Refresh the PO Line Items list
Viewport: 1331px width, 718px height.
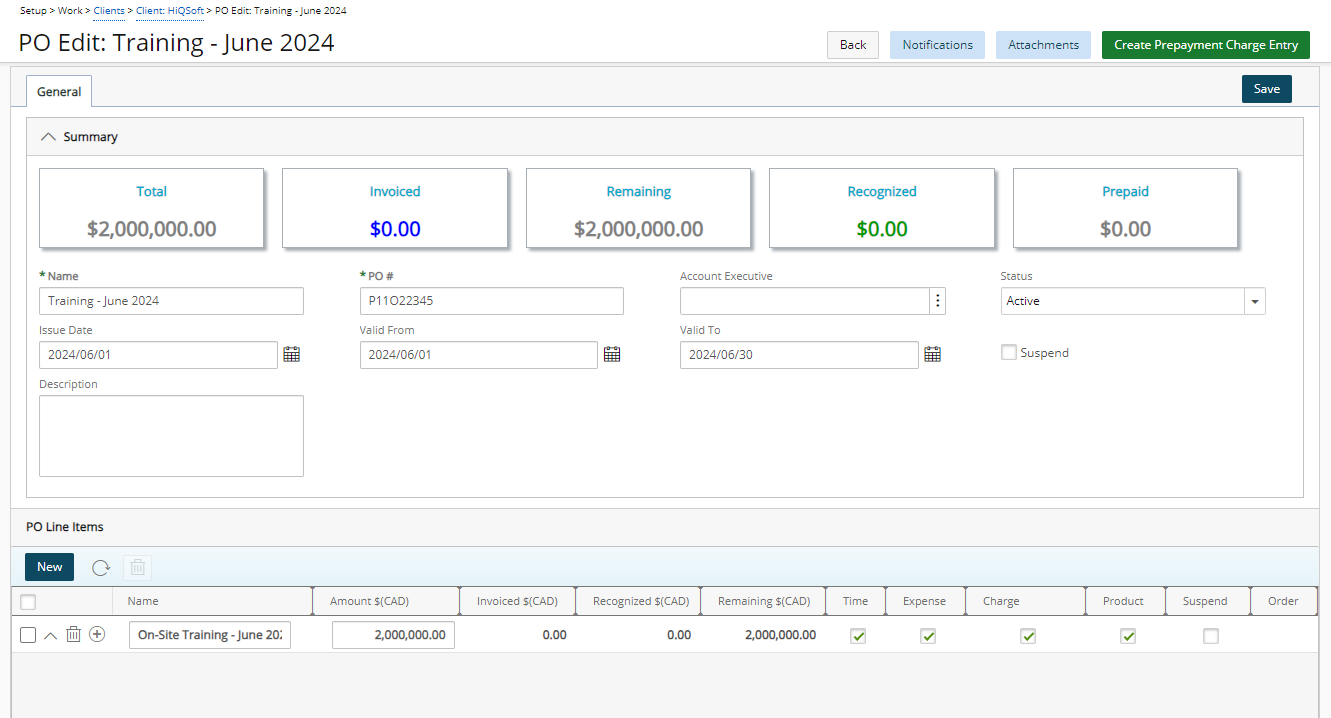point(101,567)
